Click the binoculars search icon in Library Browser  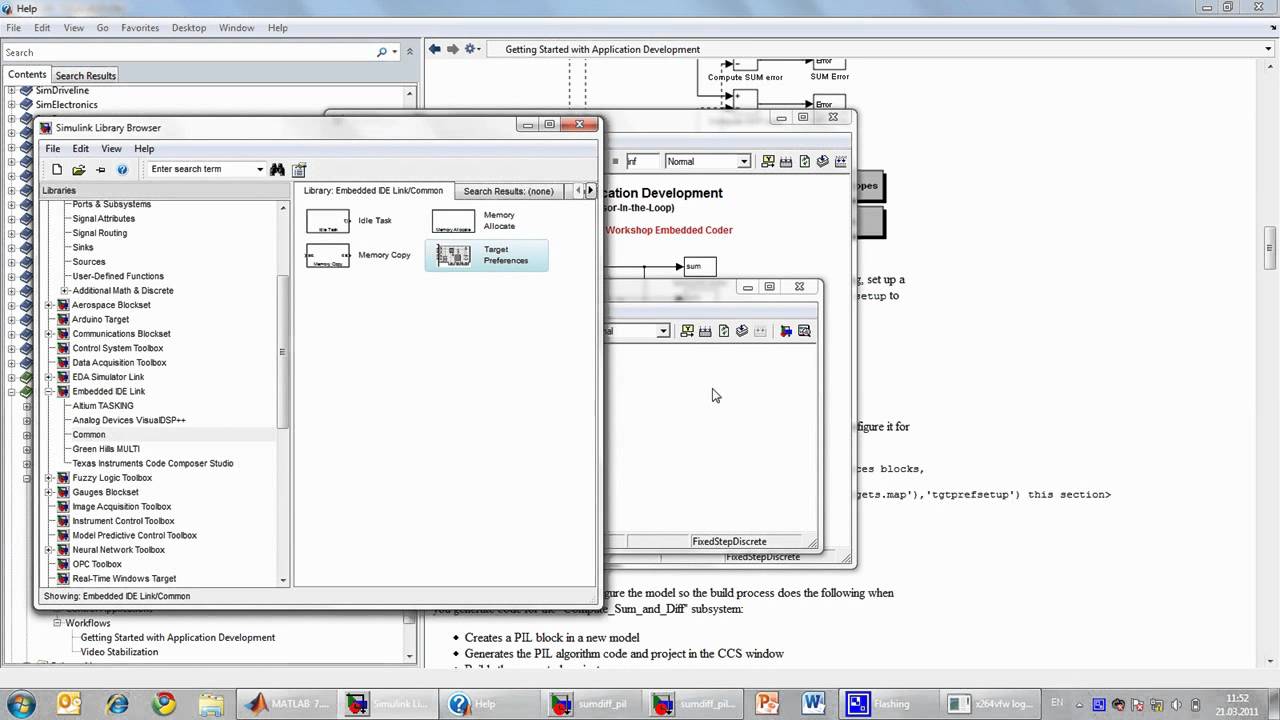pyautogui.click(x=277, y=170)
